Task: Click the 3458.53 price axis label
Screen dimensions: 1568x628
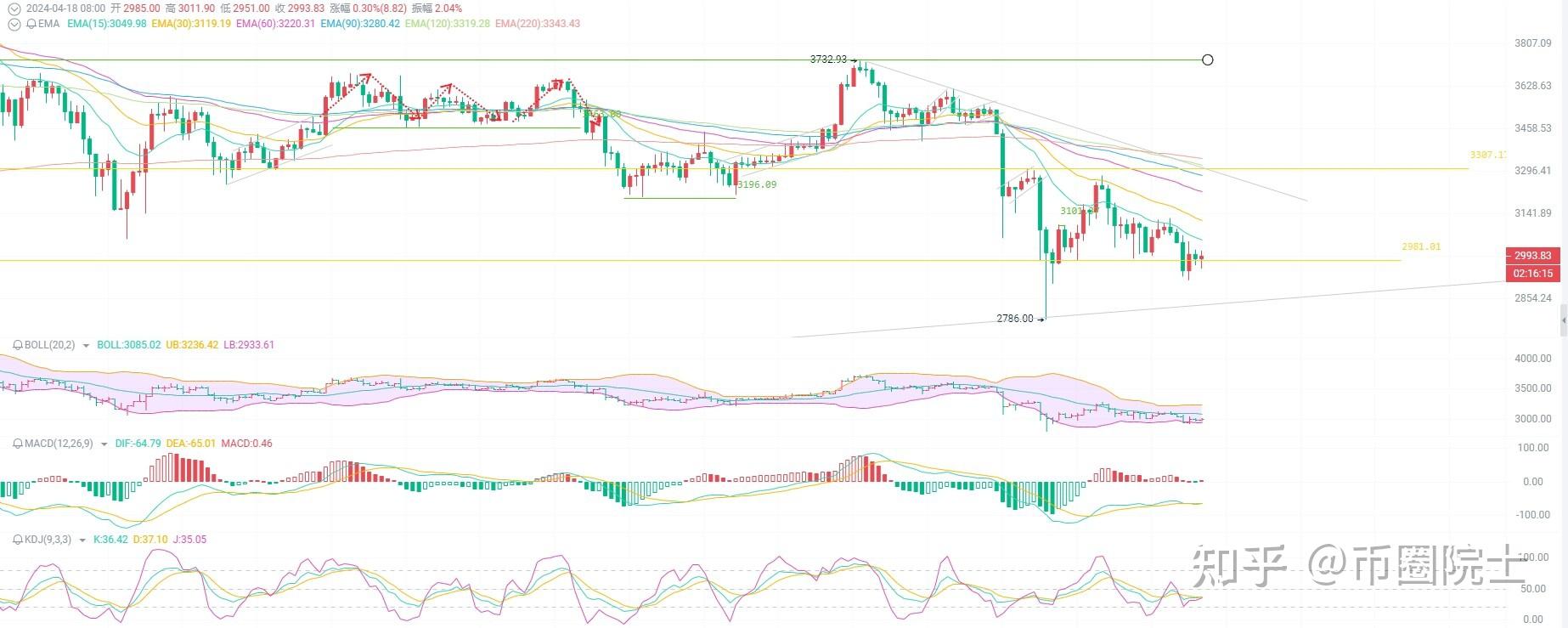Action: (x=1533, y=128)
